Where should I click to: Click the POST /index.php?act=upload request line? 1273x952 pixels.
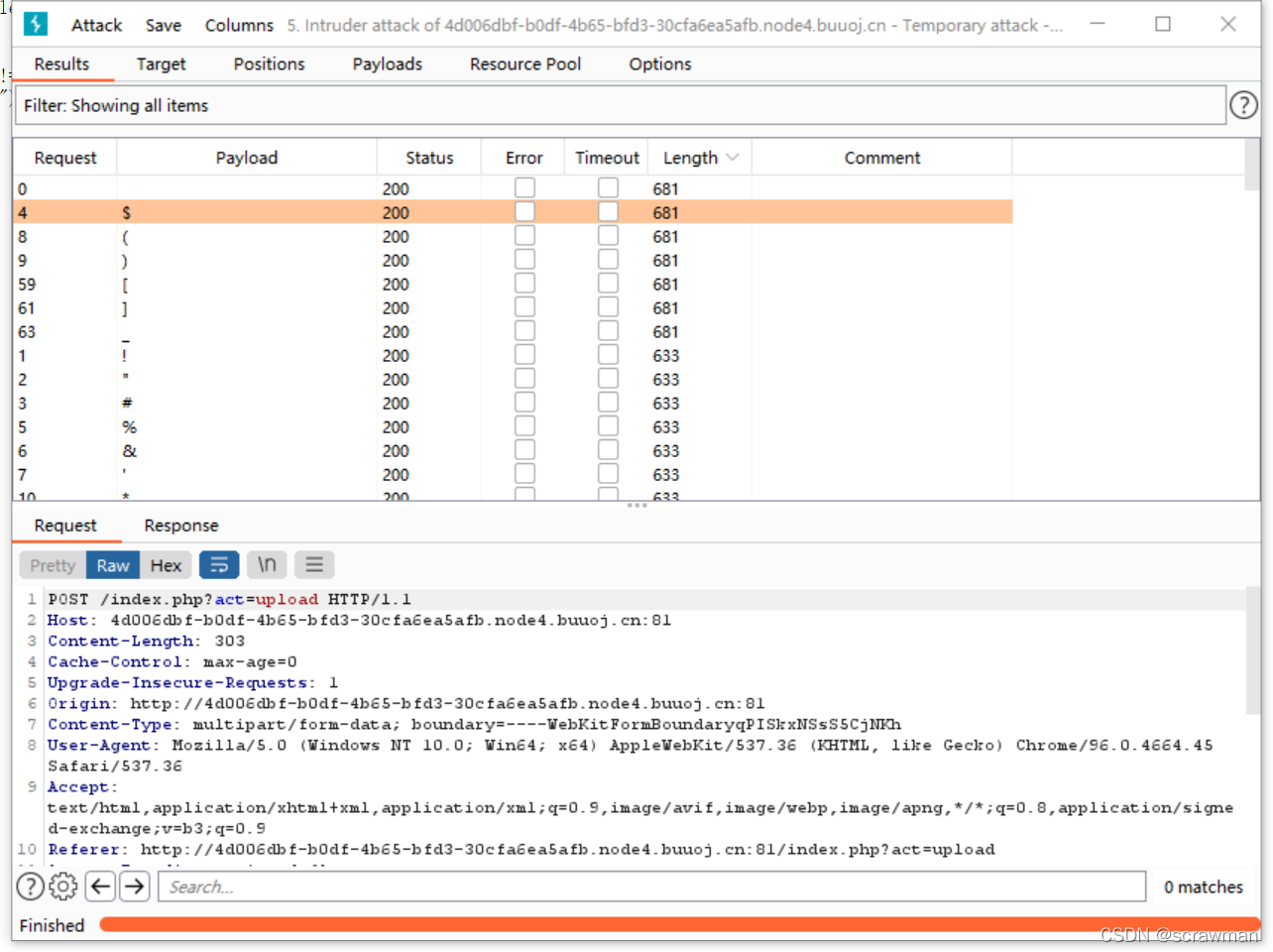coord(229,599)
